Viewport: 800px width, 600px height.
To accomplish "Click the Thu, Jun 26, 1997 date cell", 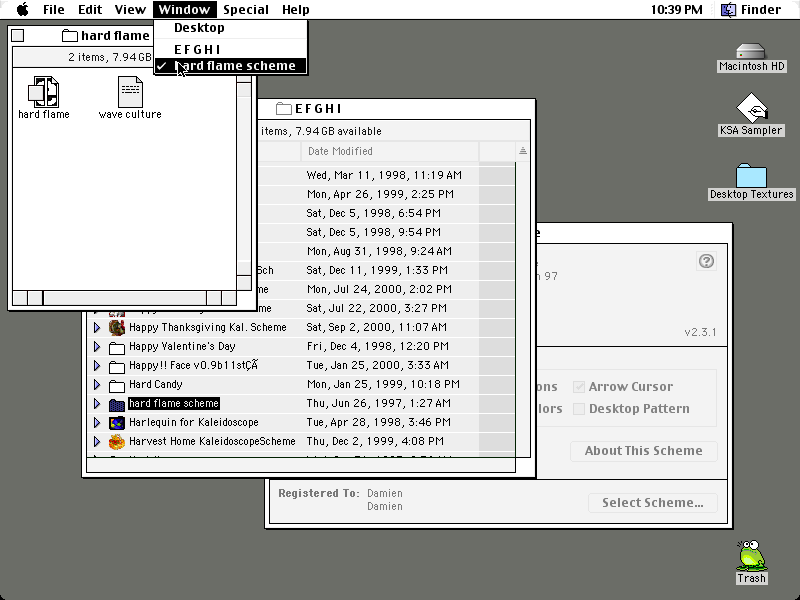I will pos(379,404).
